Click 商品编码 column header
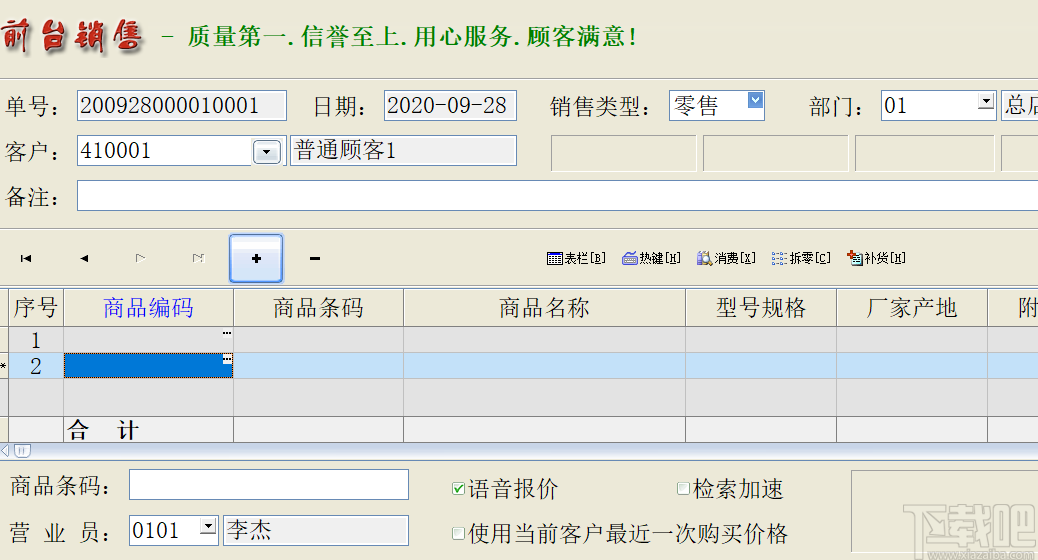 (x=148, y=308)
